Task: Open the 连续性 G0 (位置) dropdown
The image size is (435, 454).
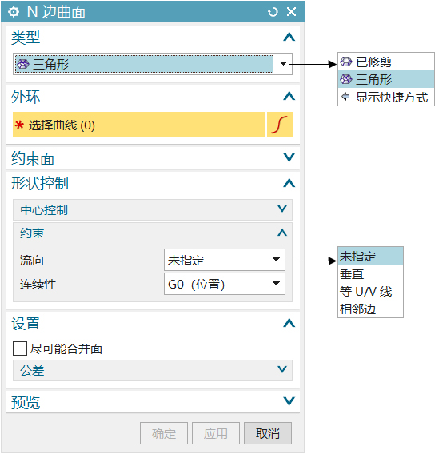Action: [x=225, y=284]
